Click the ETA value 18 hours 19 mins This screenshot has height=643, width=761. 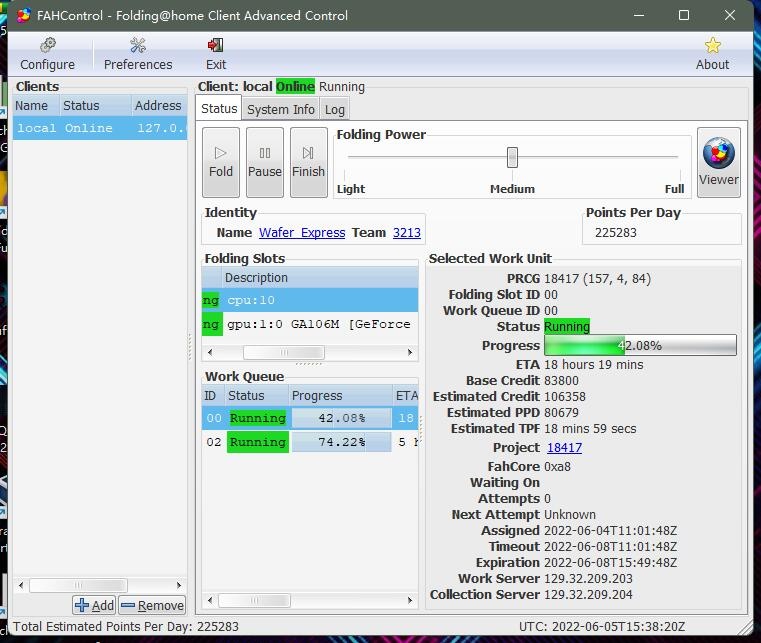click(594, 365)
